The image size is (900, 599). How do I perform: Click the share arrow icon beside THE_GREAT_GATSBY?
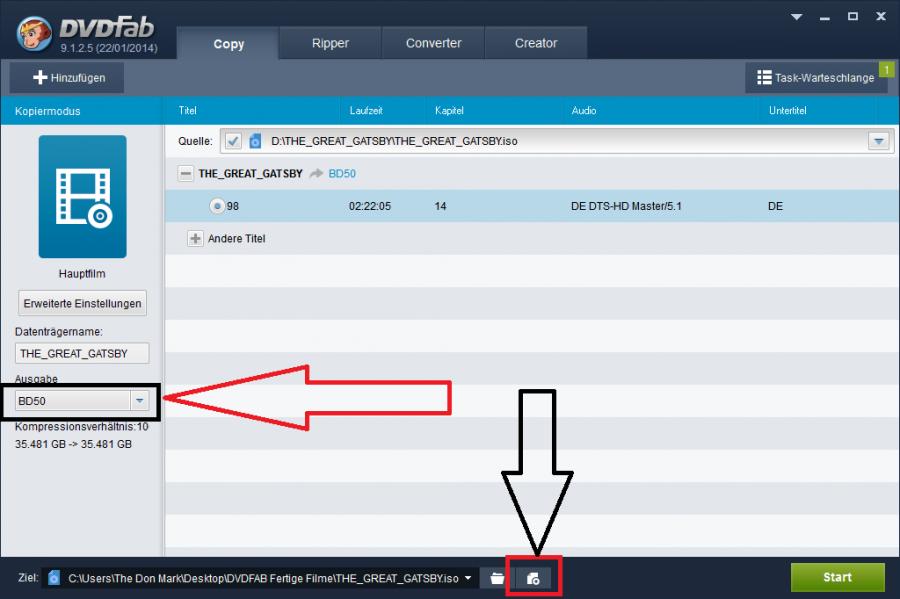[316, 173]
